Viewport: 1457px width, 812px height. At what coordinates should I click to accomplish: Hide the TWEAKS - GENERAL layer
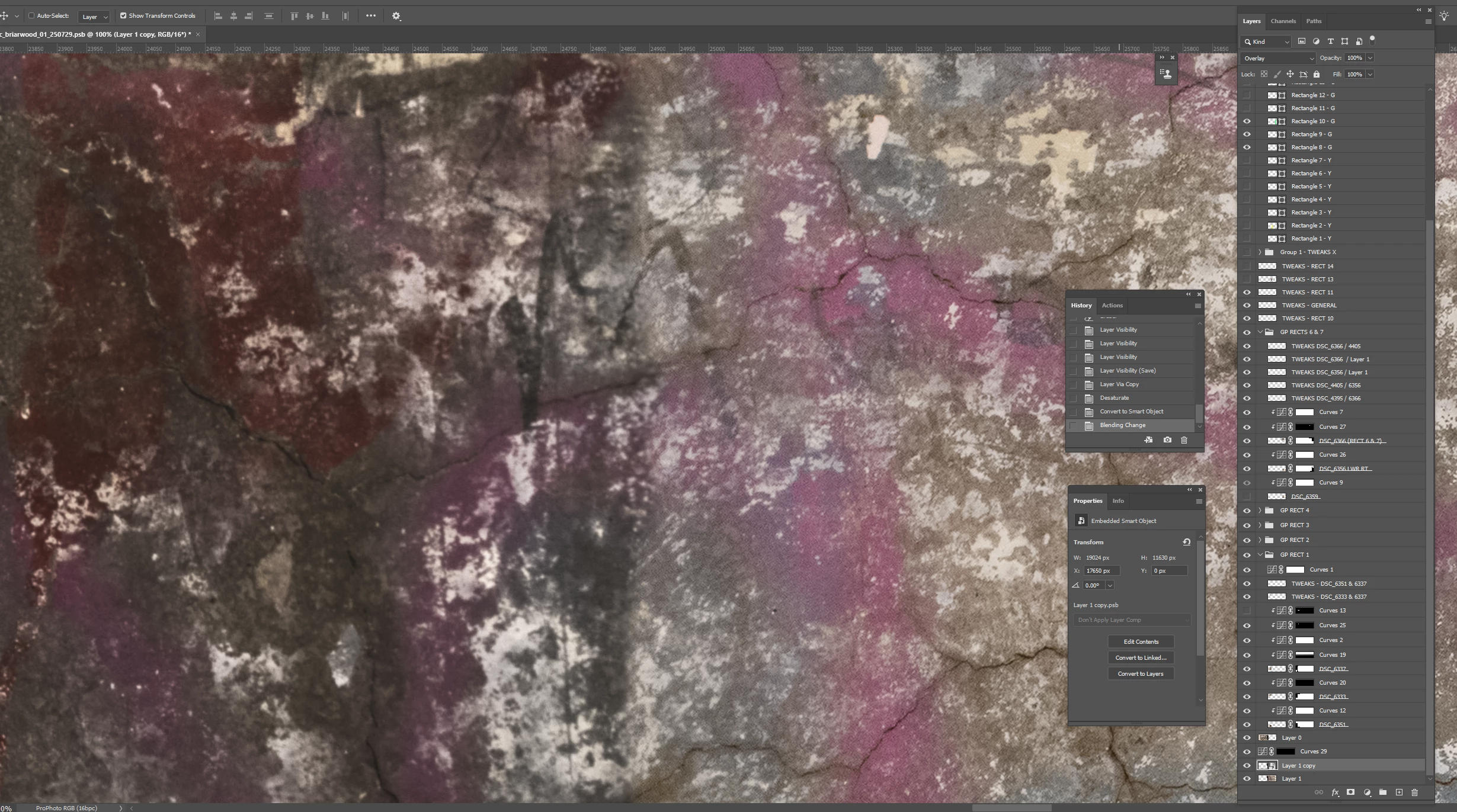(x=1247, y=306)
